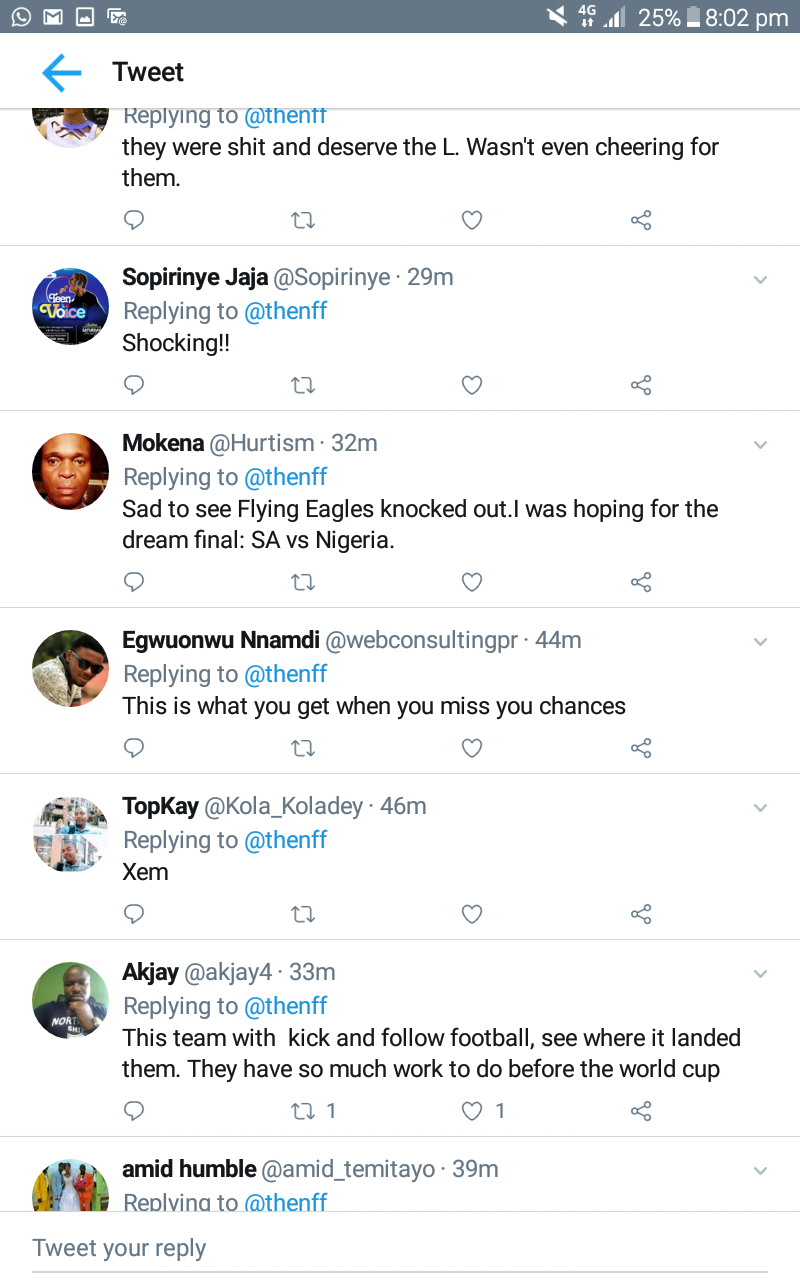The width and height of the screenshot is (800, 1280).
Task: Open Mokena's profile picture
Action: [70, 472]
